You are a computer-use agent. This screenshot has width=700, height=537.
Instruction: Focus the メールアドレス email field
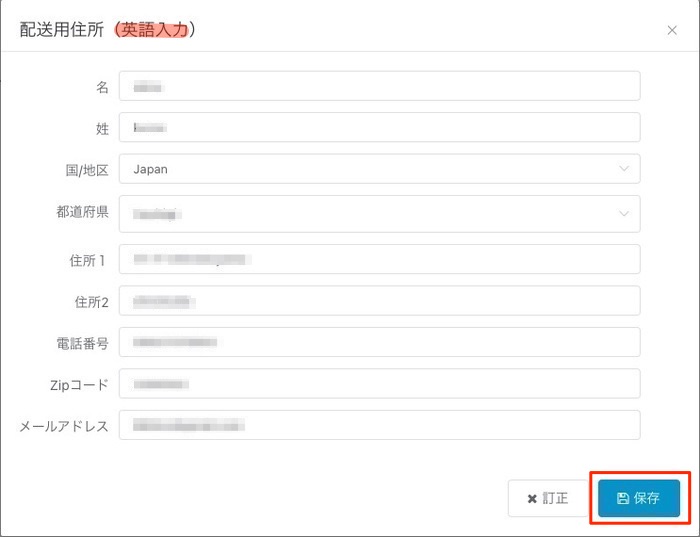pos(379,425)
